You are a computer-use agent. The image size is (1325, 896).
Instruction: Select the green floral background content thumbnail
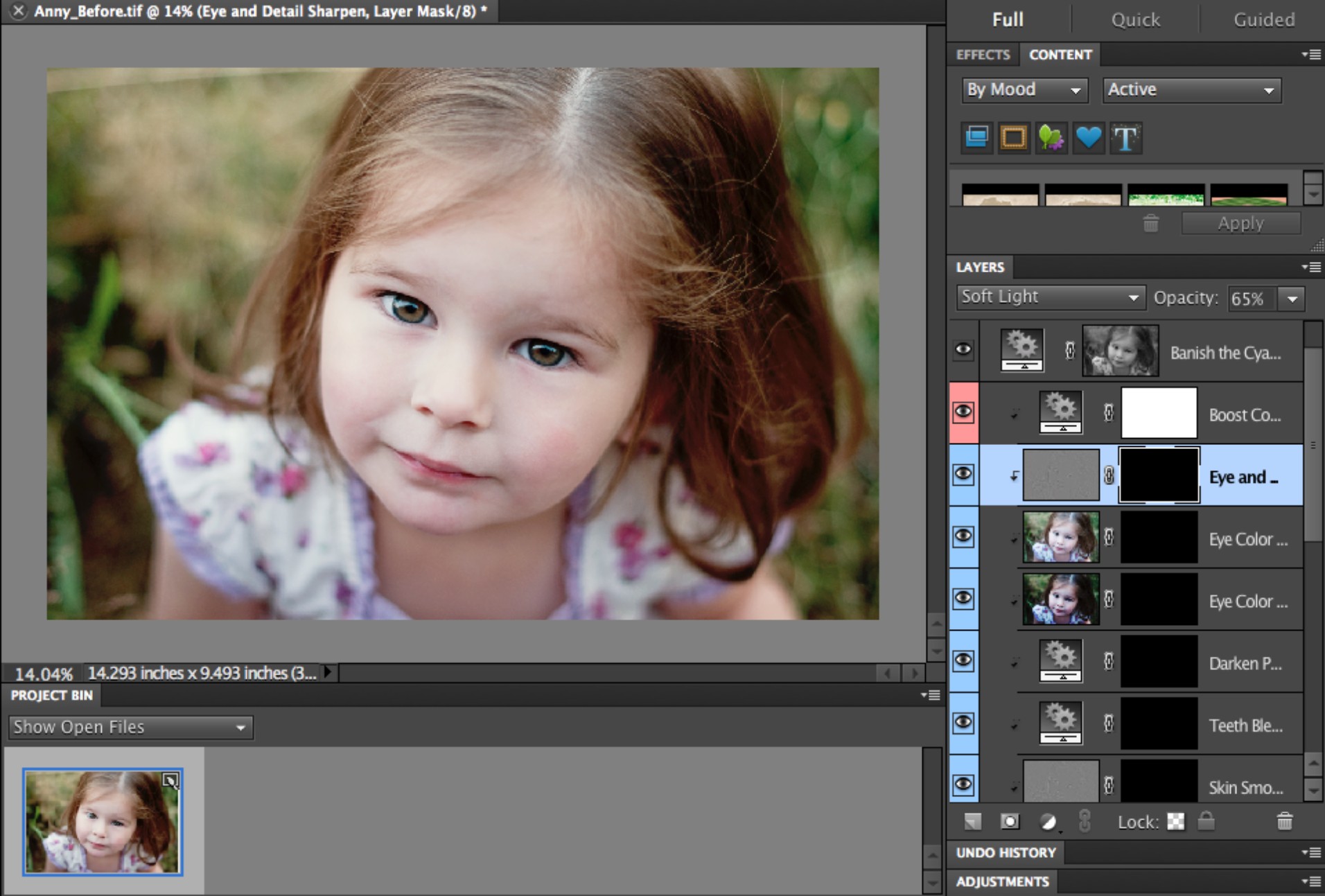(1166, 195)
